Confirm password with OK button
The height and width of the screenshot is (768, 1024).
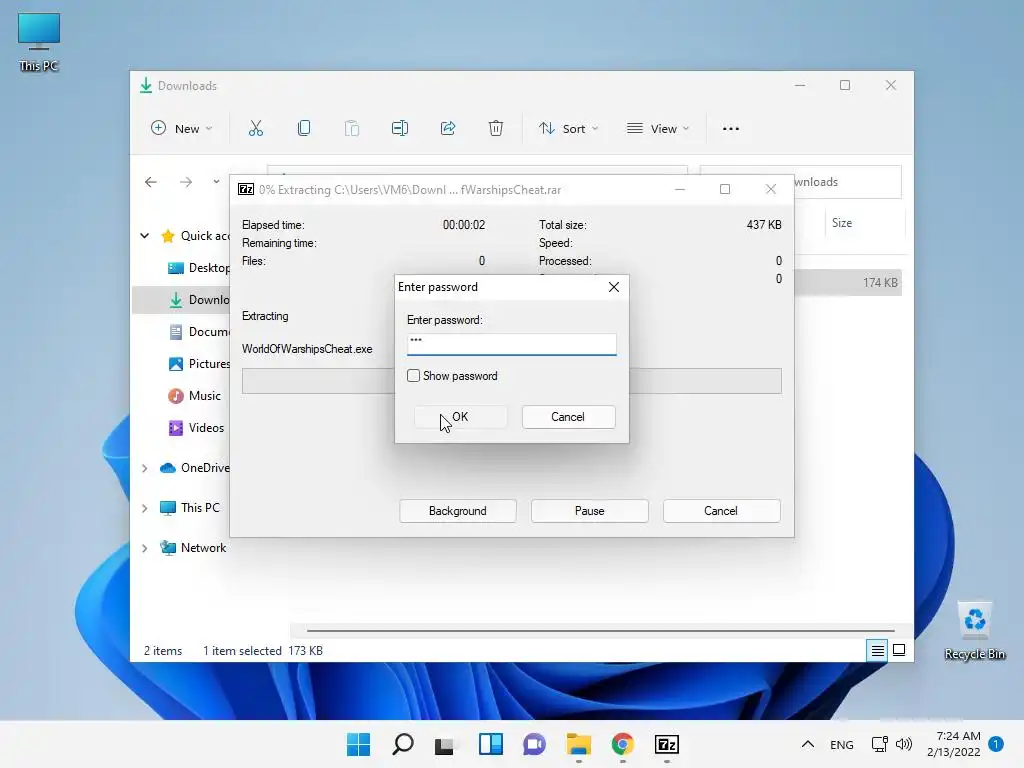(460, 417)
